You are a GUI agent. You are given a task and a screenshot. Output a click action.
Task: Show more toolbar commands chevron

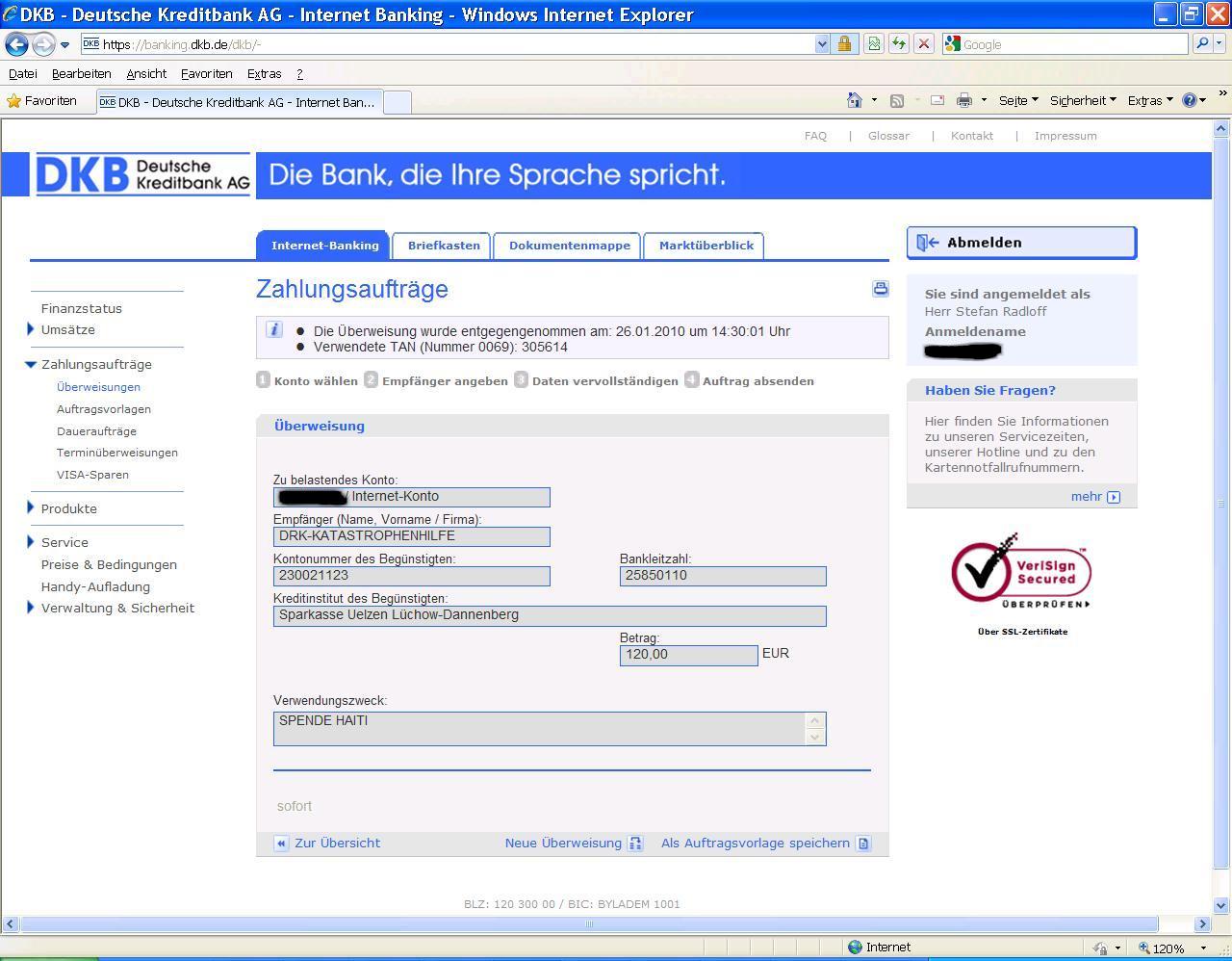[x=1222, y=94]
